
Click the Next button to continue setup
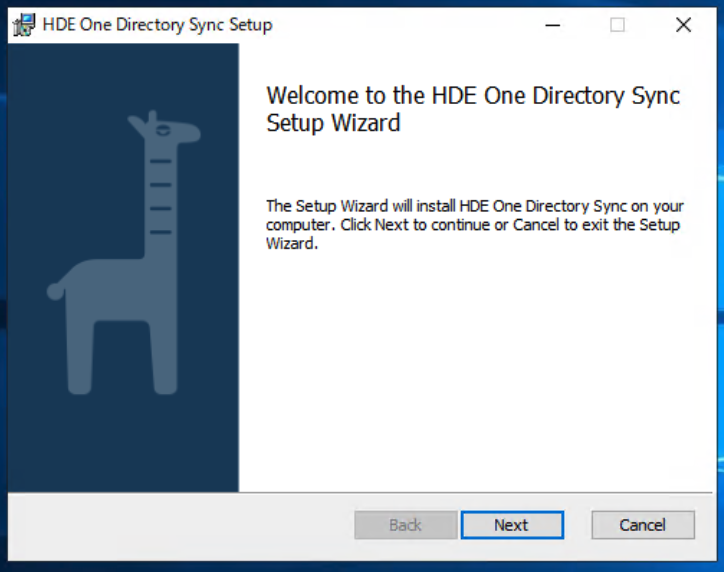tap(512, 525)
